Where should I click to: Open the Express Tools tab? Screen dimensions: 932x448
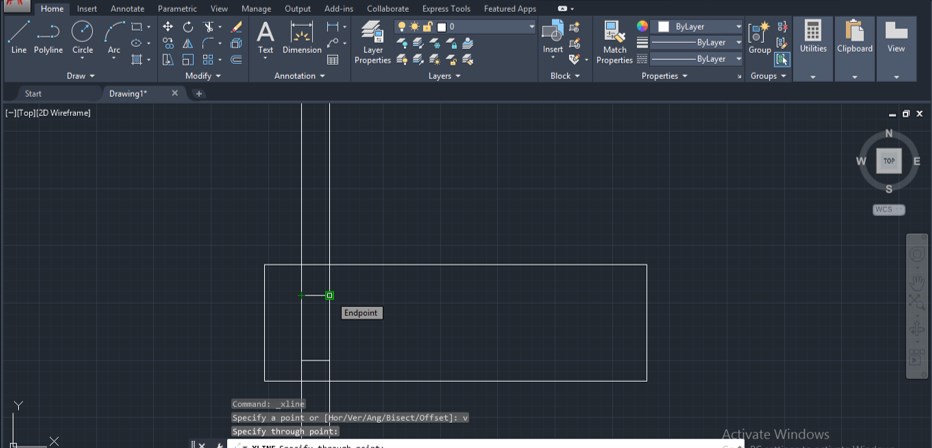pyautogui.click(x=446, y=9)
